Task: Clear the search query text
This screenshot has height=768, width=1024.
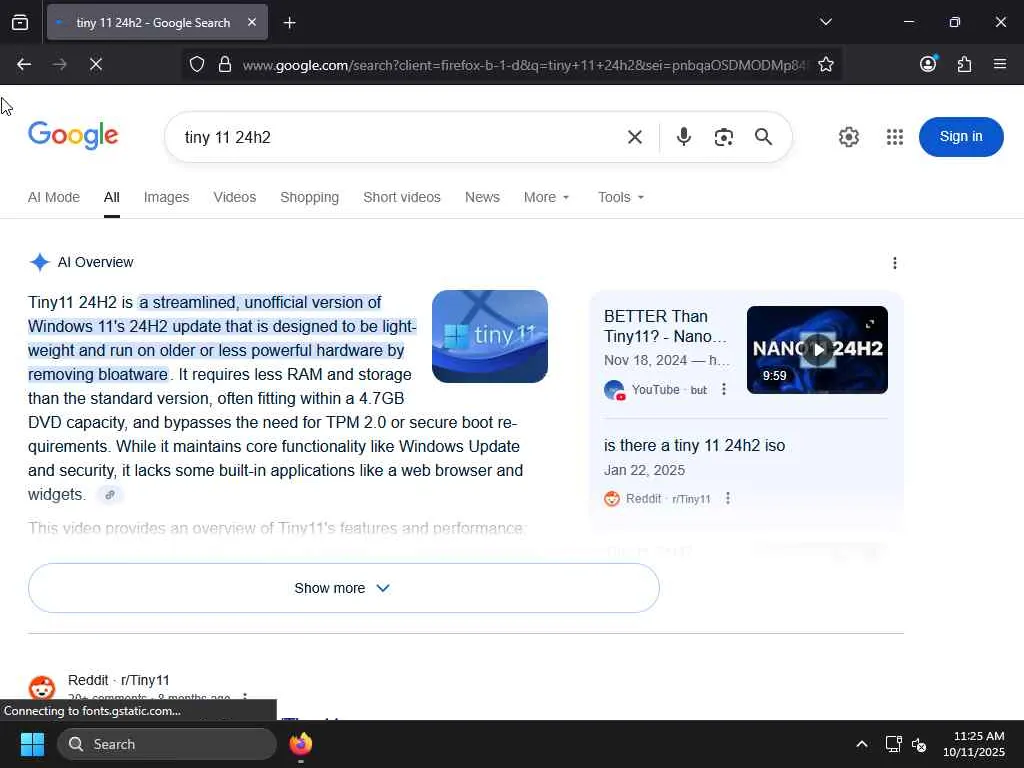Action: (634, 137)
